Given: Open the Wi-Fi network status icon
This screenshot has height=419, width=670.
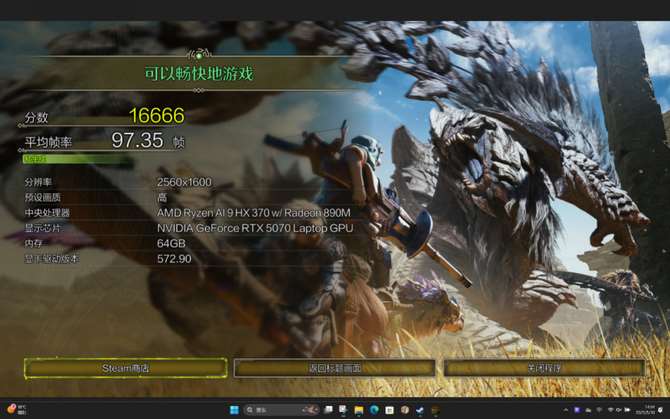Looking at the screenshot, I should pyautogui.click(x=610, y=410).
